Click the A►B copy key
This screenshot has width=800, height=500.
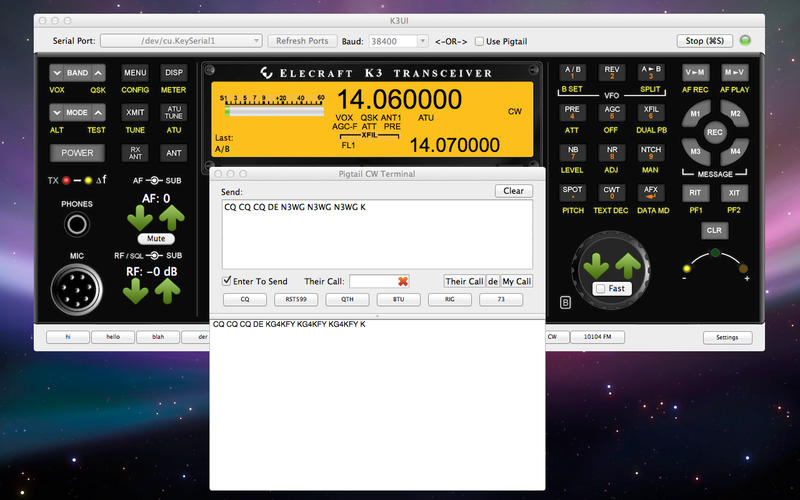651,72
